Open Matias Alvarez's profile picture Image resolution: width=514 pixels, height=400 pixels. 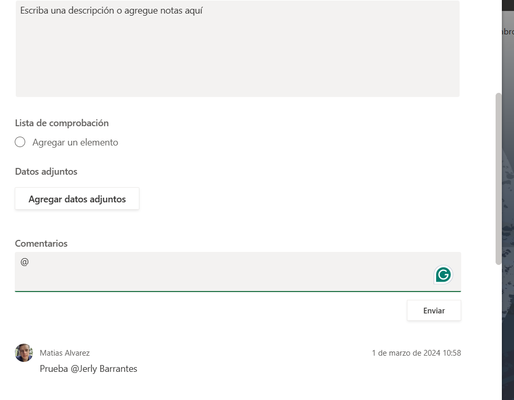pos(24,353)
